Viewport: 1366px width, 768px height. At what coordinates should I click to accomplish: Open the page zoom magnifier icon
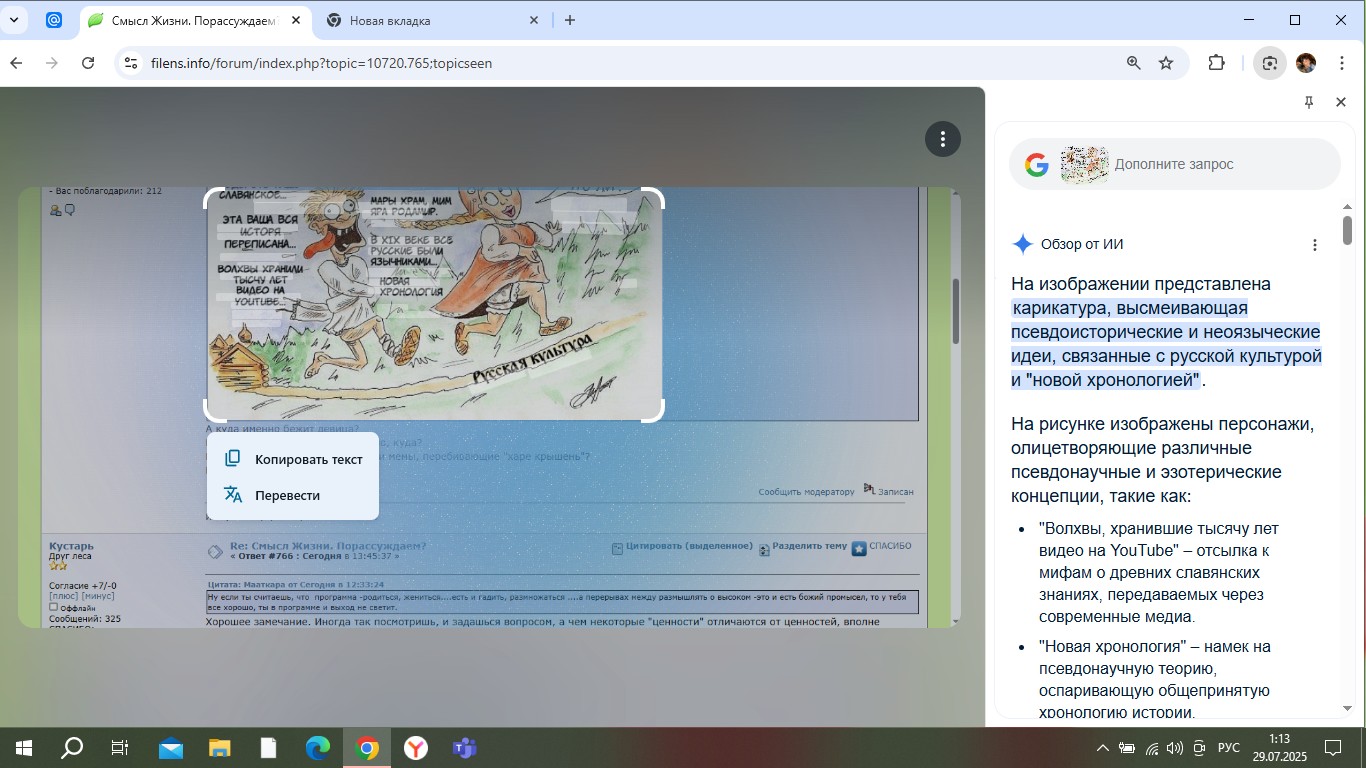pyautogui.click(x=1134, y=63)
